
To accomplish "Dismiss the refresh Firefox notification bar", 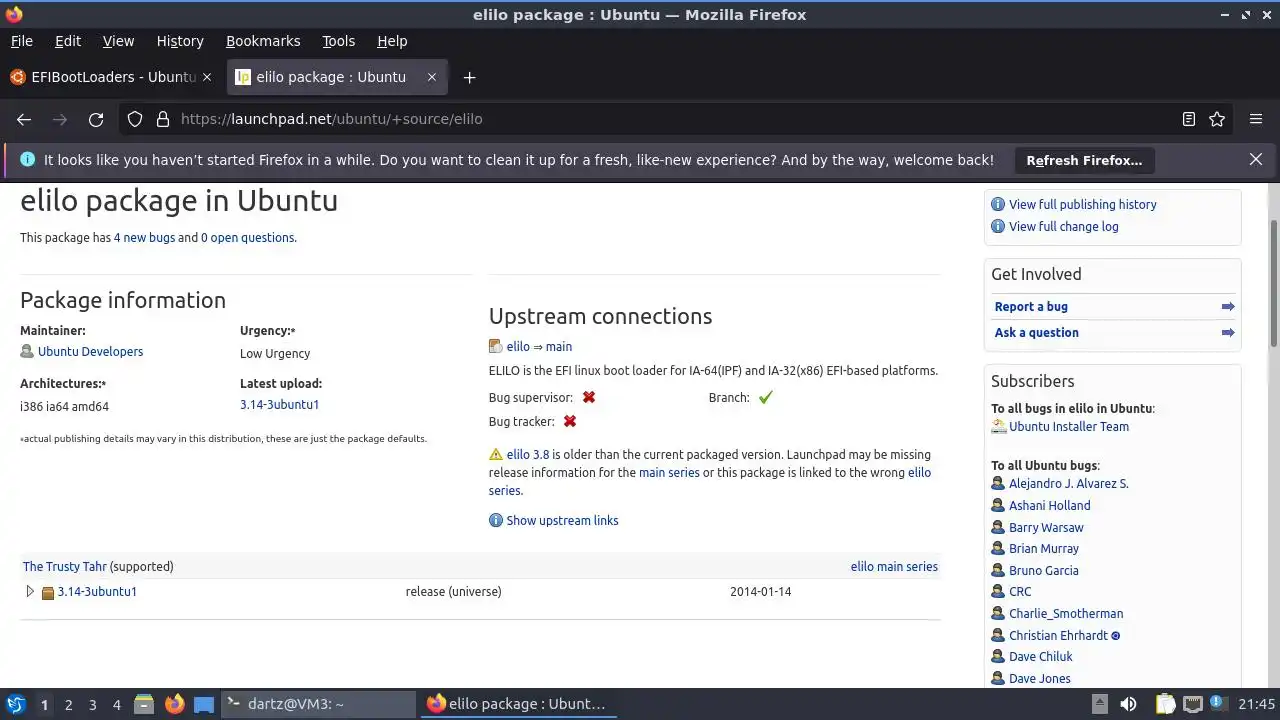I will [x=1256, y=159].
